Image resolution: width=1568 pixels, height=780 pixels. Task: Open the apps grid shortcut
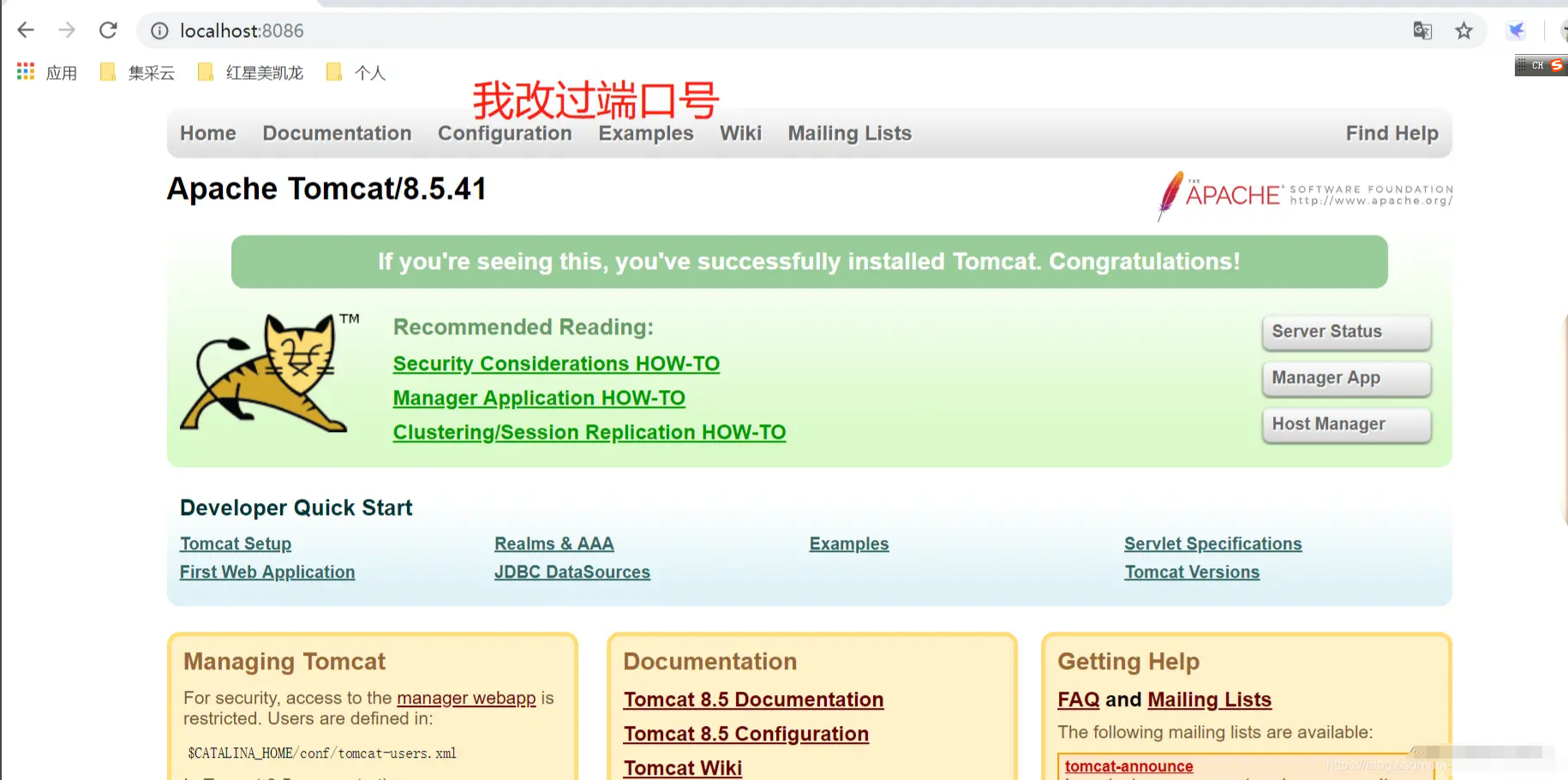pyautogui.click(x=46, y=73)
